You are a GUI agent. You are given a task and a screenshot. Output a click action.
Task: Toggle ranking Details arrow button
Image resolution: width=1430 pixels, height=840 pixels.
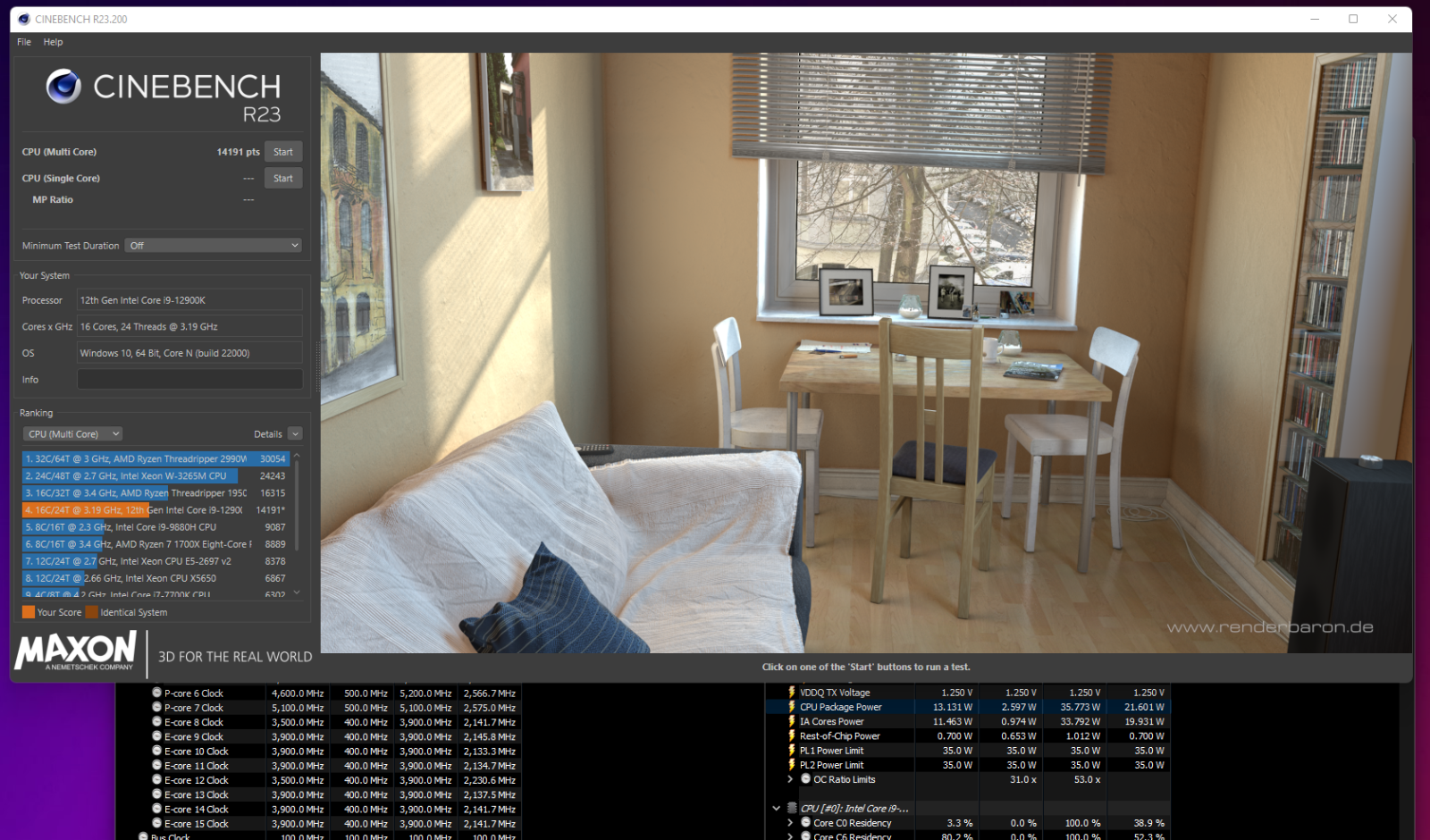click(x=295, y=434)
